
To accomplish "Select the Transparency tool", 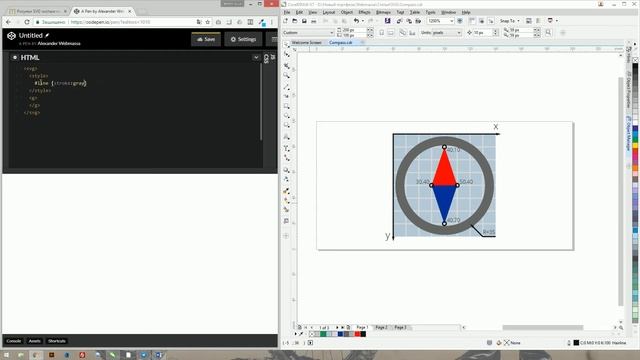I will click(x=287, y=179).
